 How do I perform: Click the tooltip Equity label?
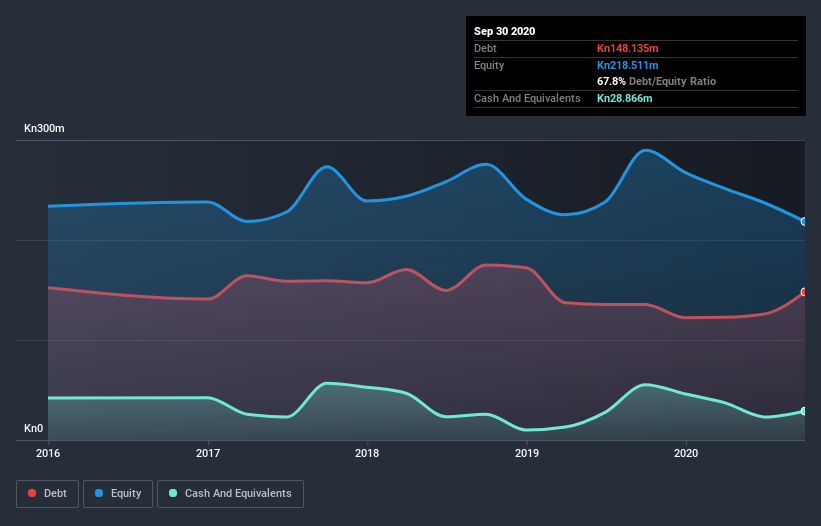[x=489, y=65]
